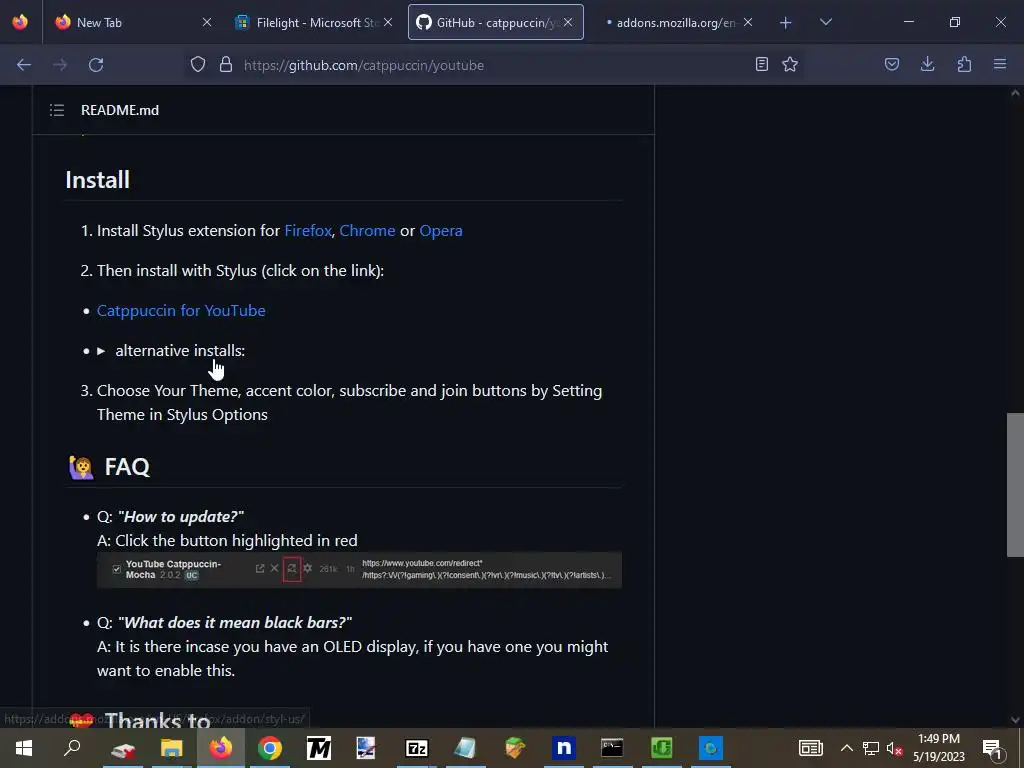
Task: Open the downloads panel
Action: [x=927, y=65]
